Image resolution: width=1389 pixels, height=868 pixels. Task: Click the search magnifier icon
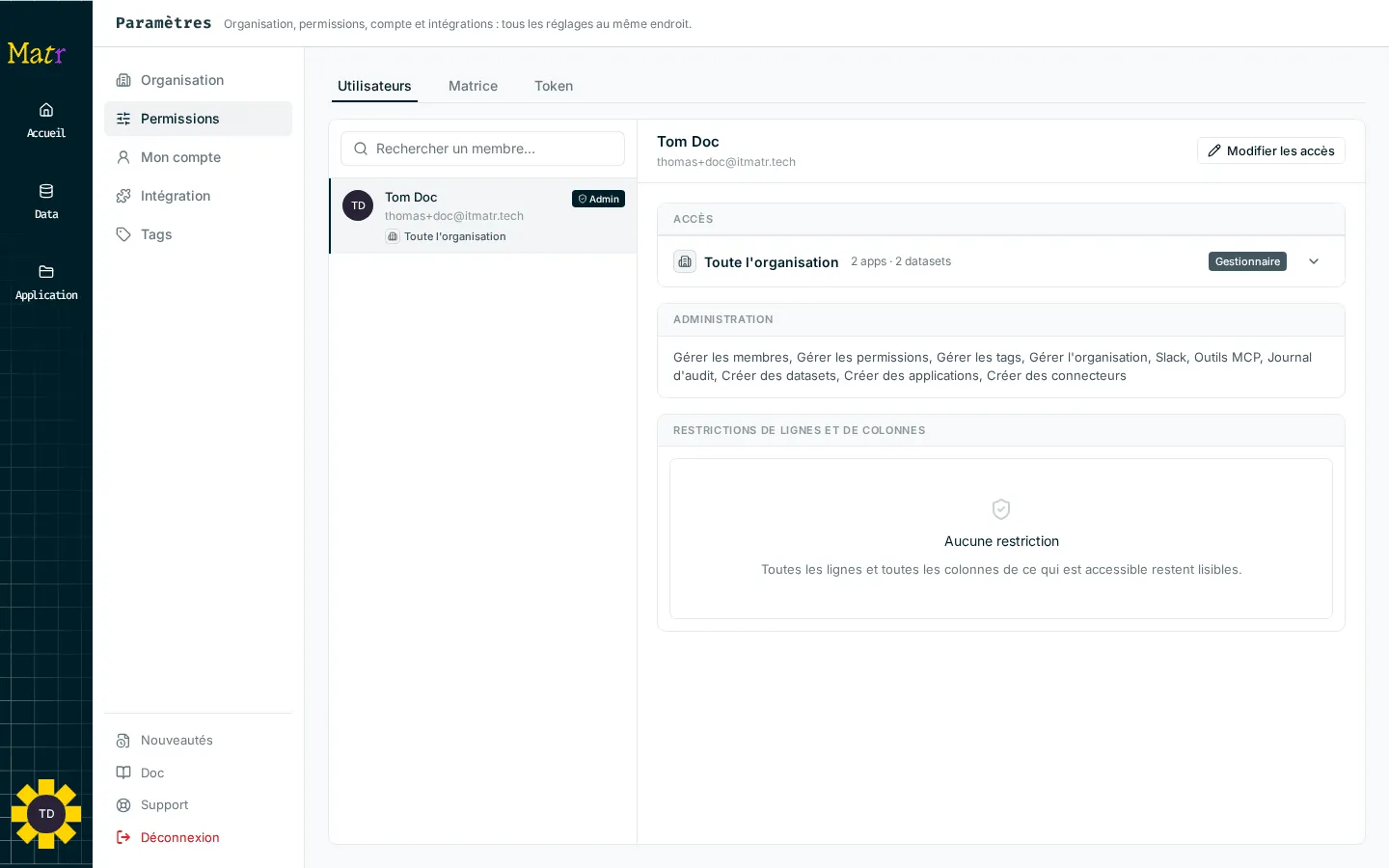[x=361, y=149]
